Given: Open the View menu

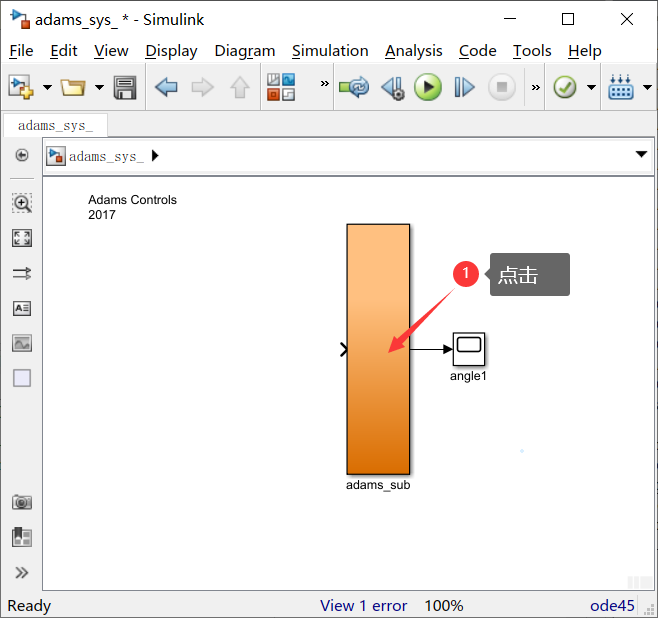Looking at the screenshot, I should (111, 51).
